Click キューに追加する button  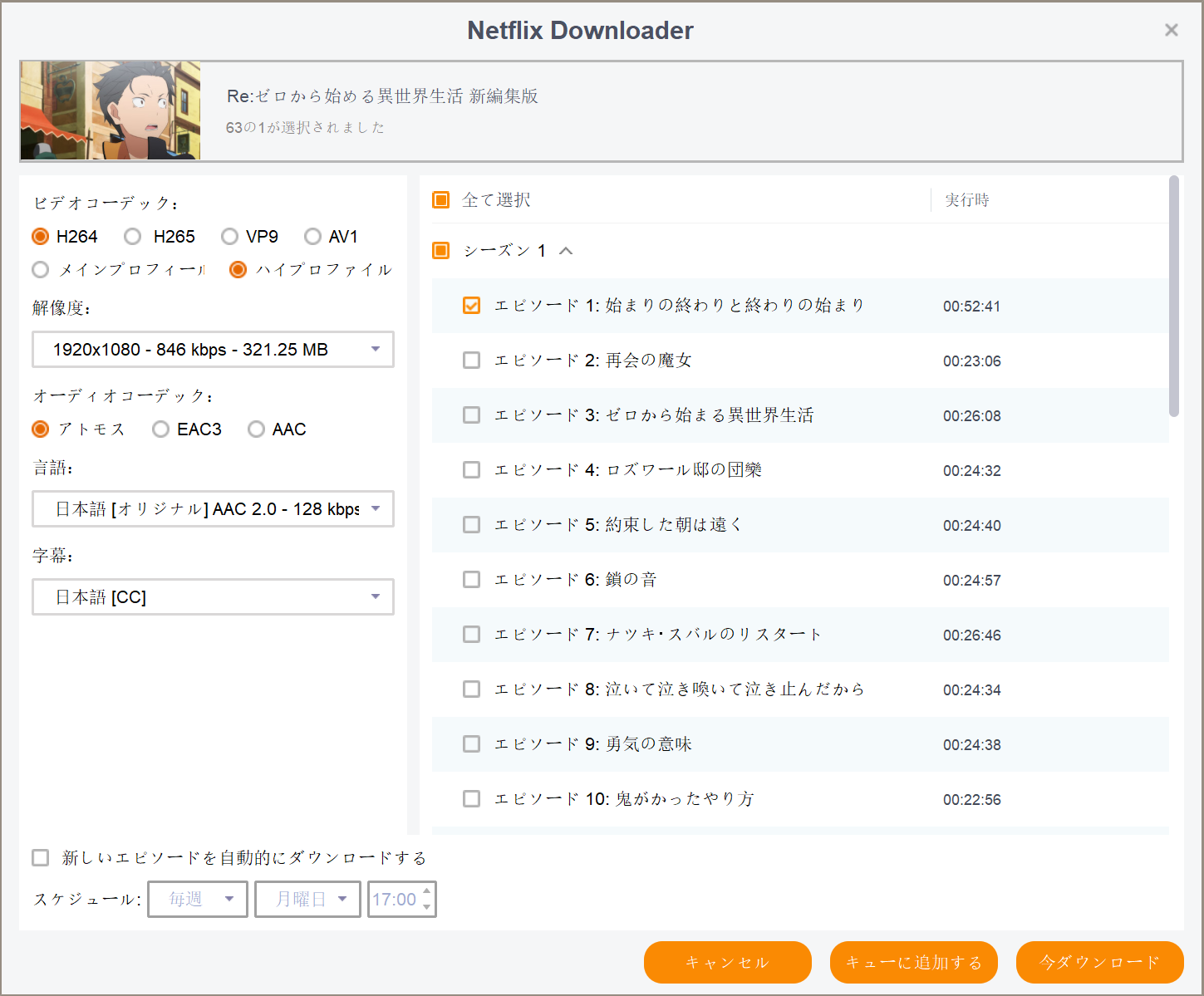click(x=914, y=962)
